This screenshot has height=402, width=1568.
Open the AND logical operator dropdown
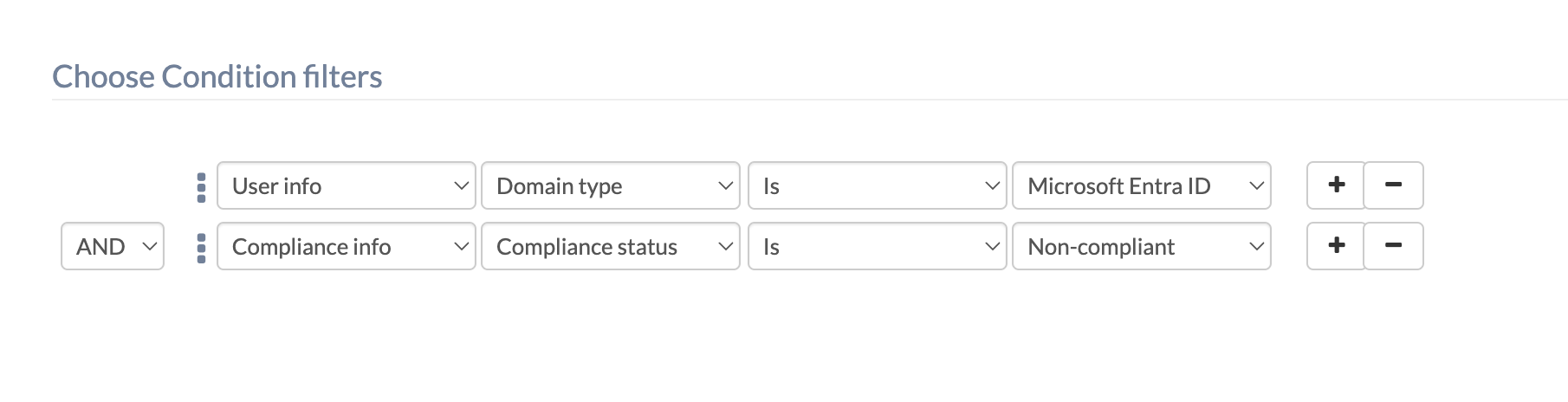(x=113, y=246)
